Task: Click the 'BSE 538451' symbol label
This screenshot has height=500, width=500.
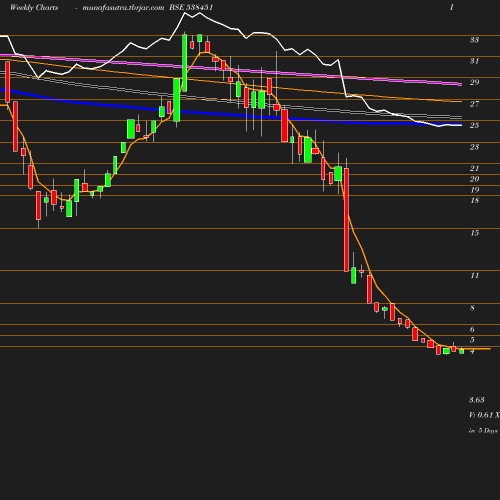Action: coord(191,7)
